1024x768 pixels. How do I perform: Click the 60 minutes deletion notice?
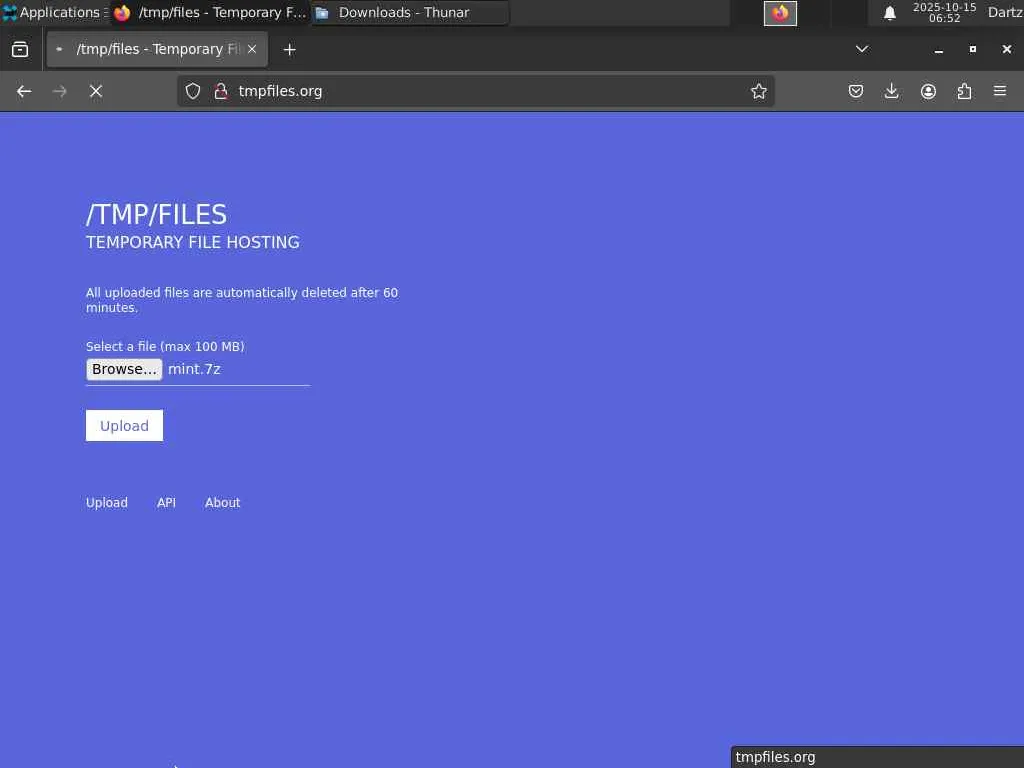[x=242, y=300]
